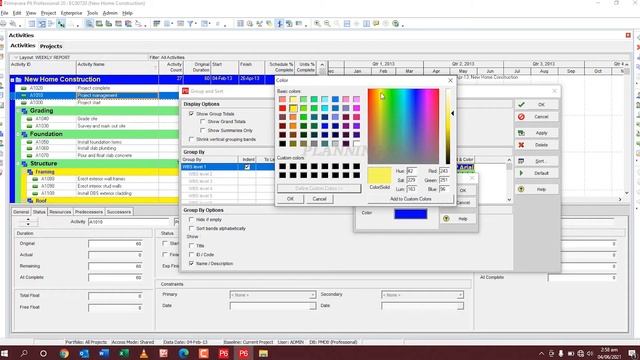Click the Activity ID field showing A1010
640x360 pixels.
[129, 222]
